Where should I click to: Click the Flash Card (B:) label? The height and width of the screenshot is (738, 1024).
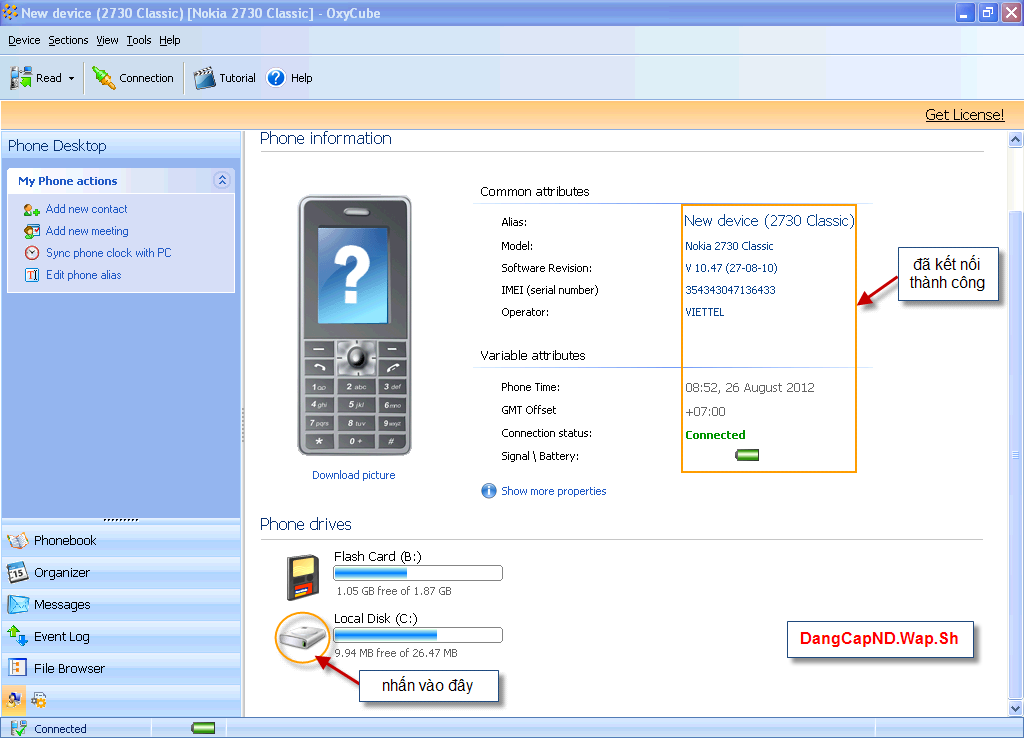point(377,556)
